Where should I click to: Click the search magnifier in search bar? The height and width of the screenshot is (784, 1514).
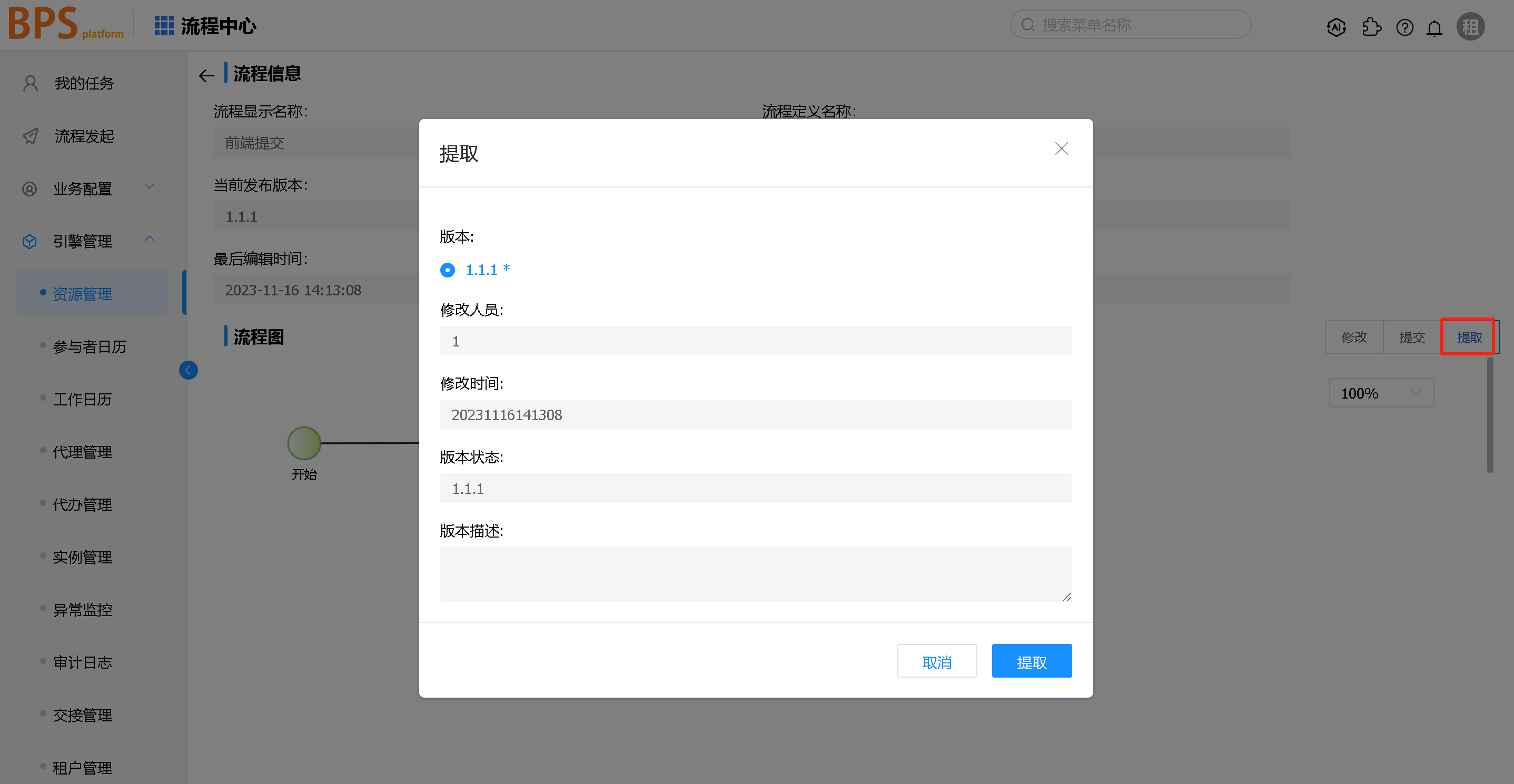(1027, 24)
